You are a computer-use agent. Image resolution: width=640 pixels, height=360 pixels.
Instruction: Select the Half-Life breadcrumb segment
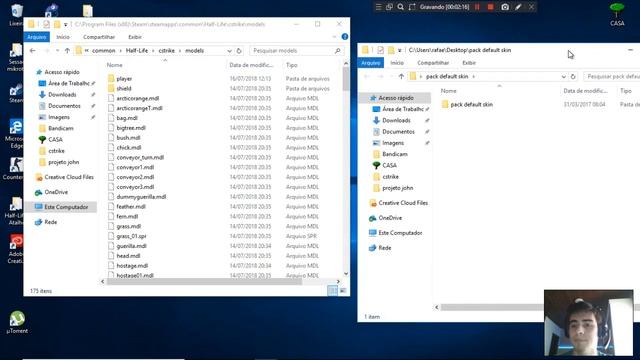coord(137,51)
